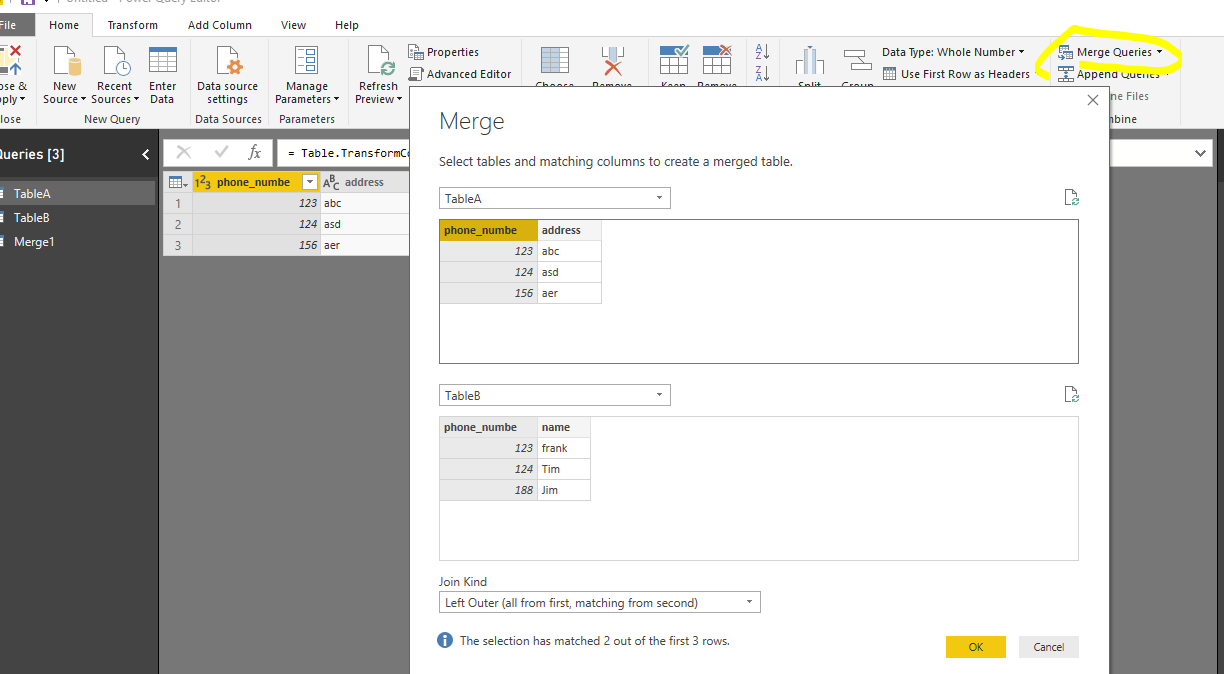This screenshot has height=674, width=1224.
Task: Click the Keep Rows icon
Action: [x=674, y=59]
